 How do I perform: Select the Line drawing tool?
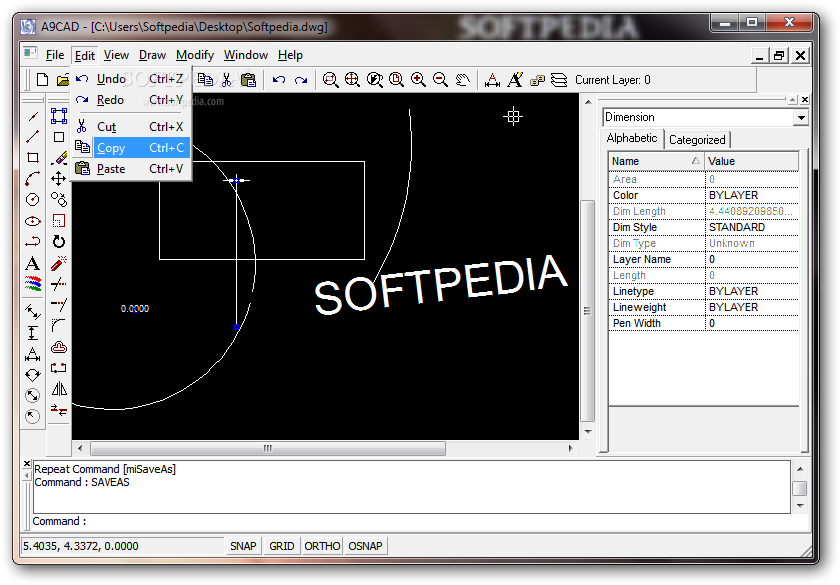pyautogui.click(x=33, y=137)
